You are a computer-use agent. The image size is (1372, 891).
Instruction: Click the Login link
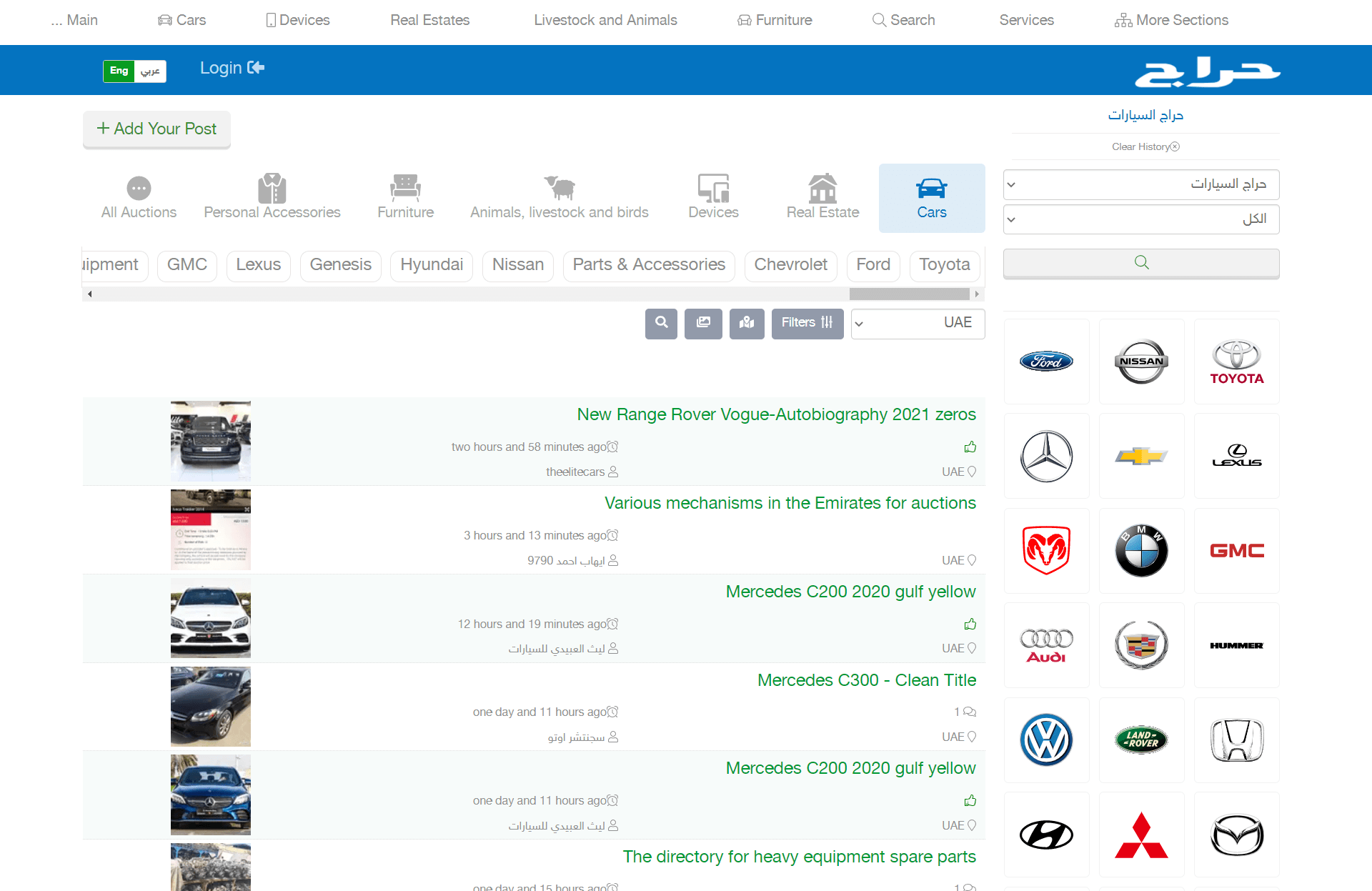click(x=232, y=68)
